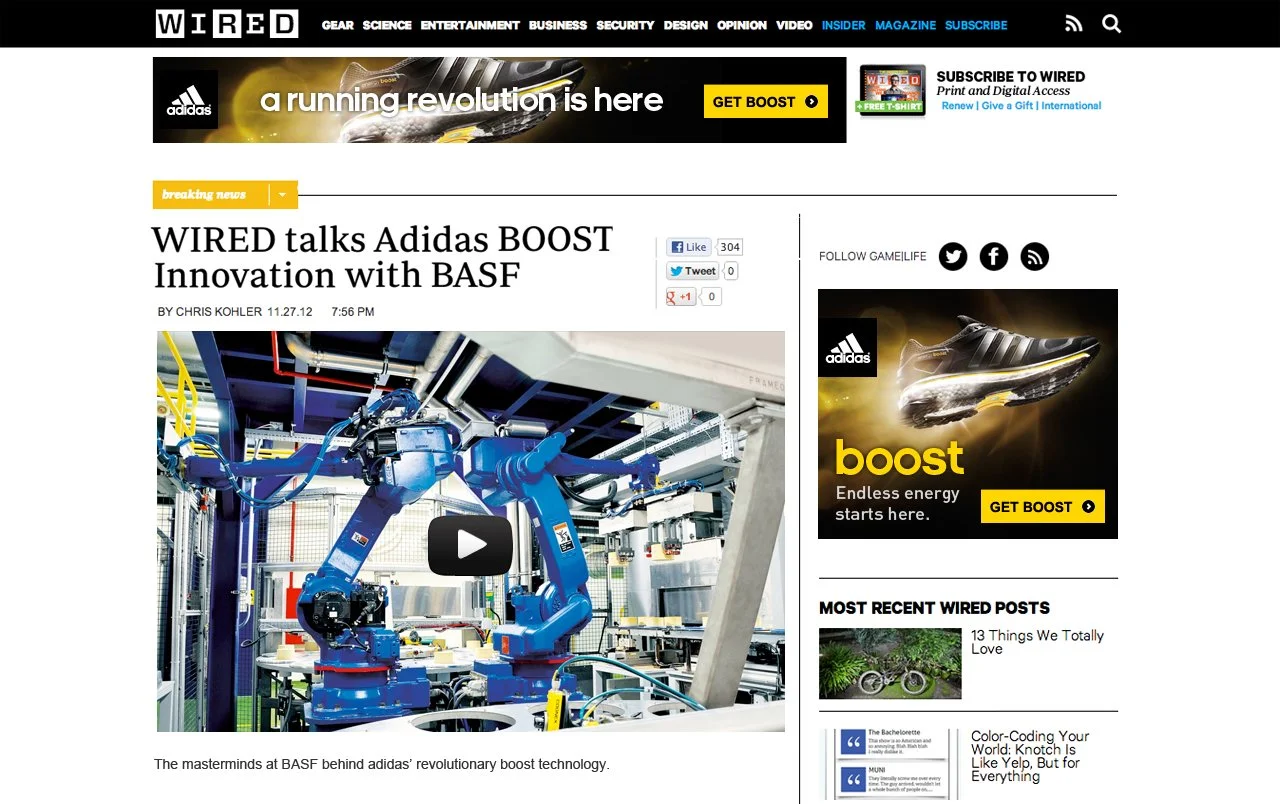Click the Knotch quotes thumbnail
Viewport: 1280px width, 804px height.
890,765
